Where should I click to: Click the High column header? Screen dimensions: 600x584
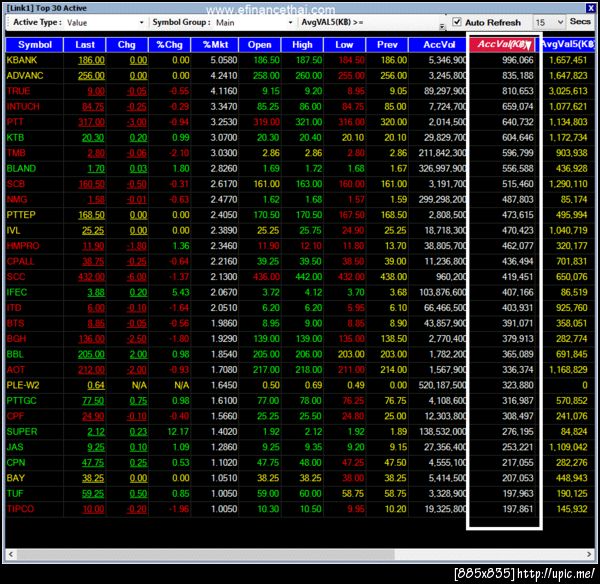(302, 45)
